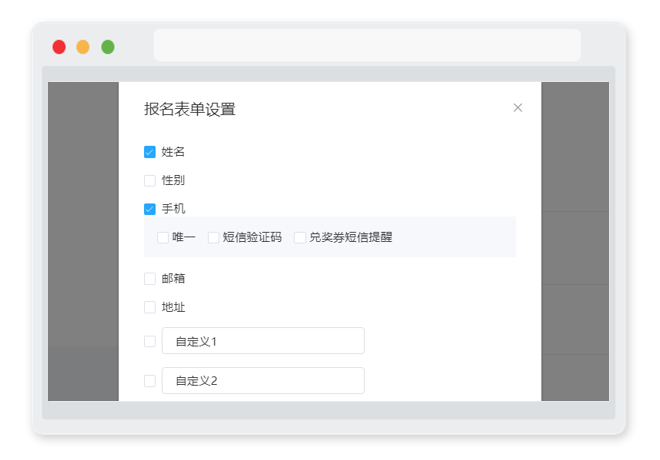Enable 短信验证码 checkbox

pos(213,237)
